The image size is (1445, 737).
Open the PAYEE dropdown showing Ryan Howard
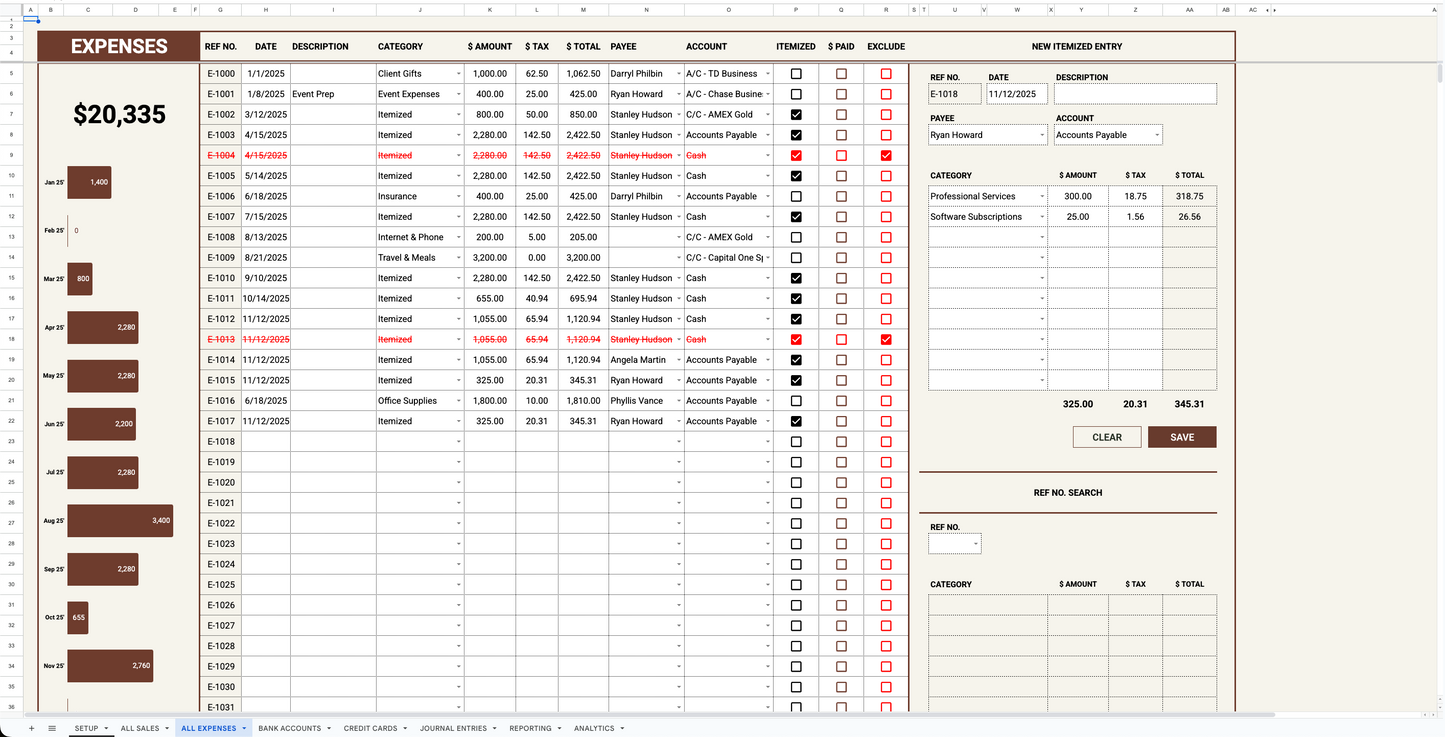(1042, 134)
